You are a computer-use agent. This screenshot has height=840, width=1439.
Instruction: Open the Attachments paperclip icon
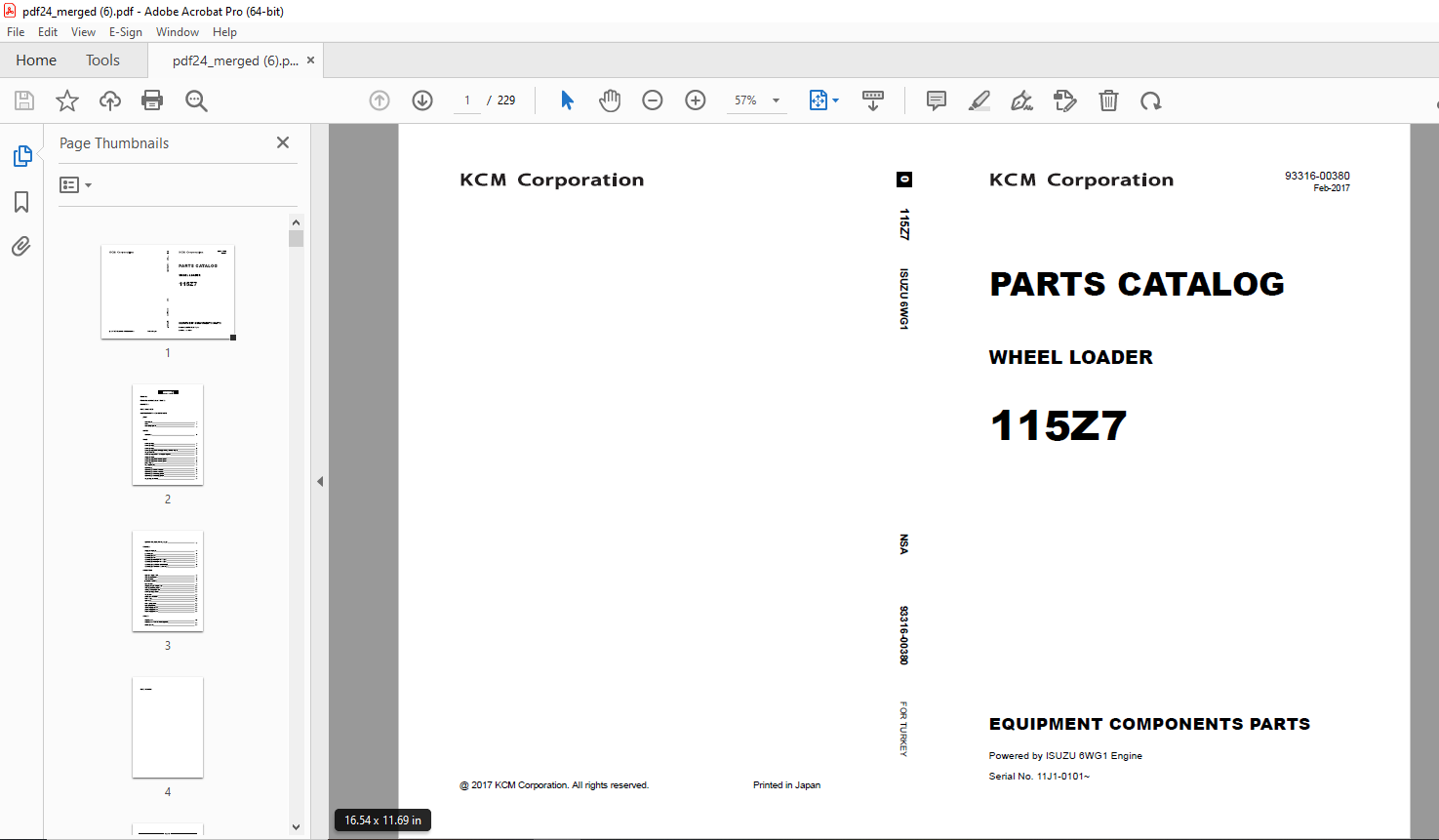(21, 246)
